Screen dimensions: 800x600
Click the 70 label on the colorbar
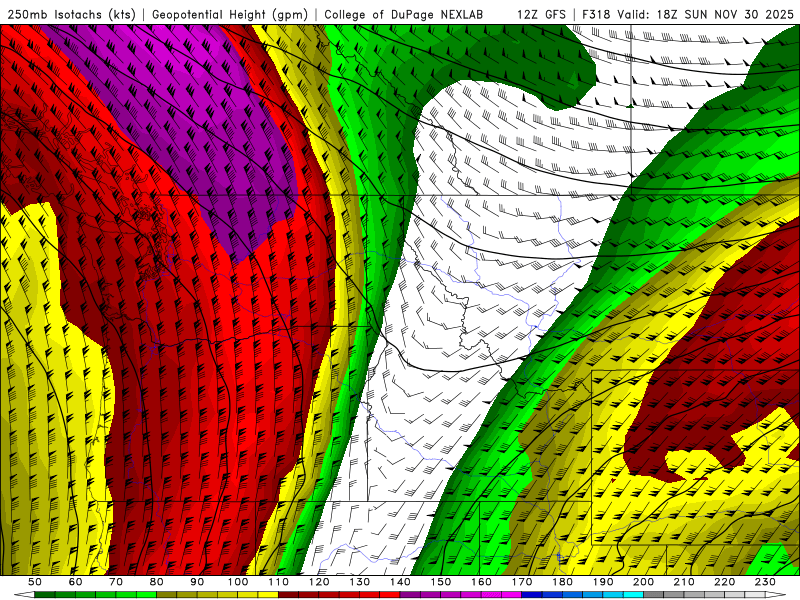pos(116,582)
